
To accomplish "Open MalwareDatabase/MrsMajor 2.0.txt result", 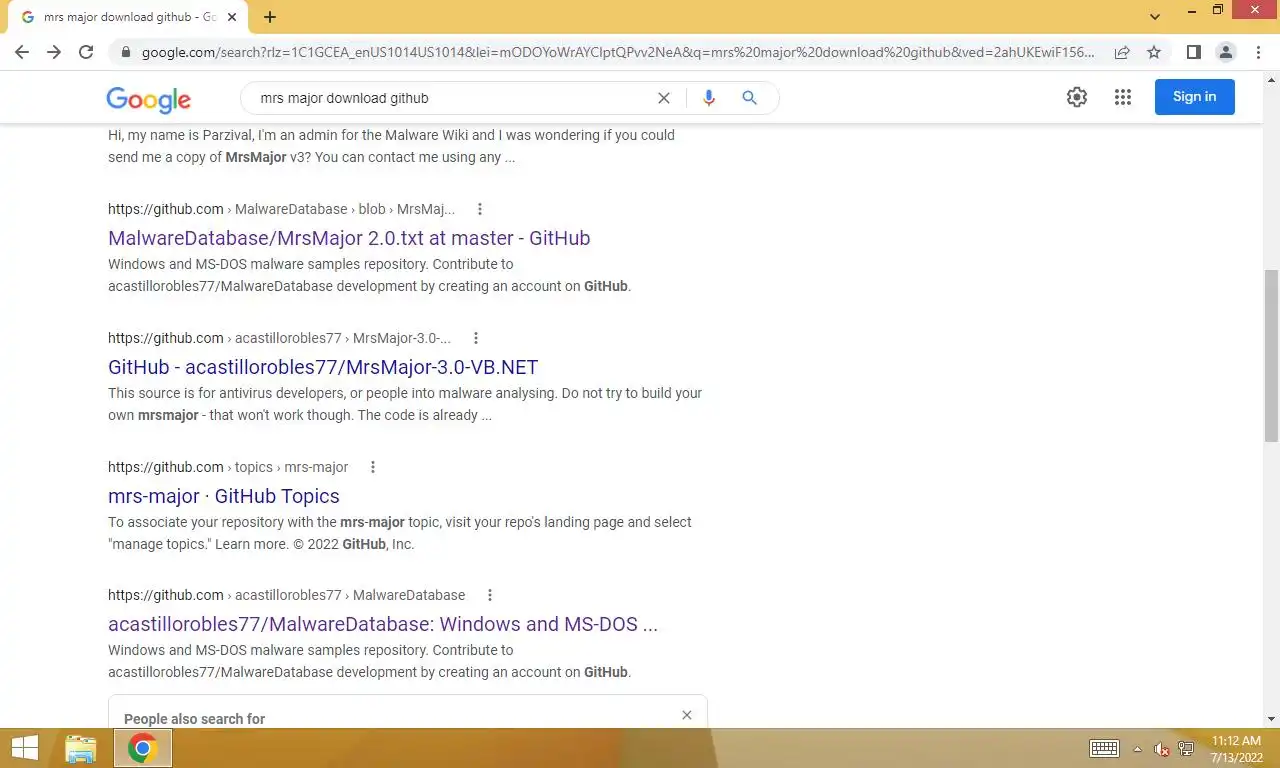I will coord(349,238).
